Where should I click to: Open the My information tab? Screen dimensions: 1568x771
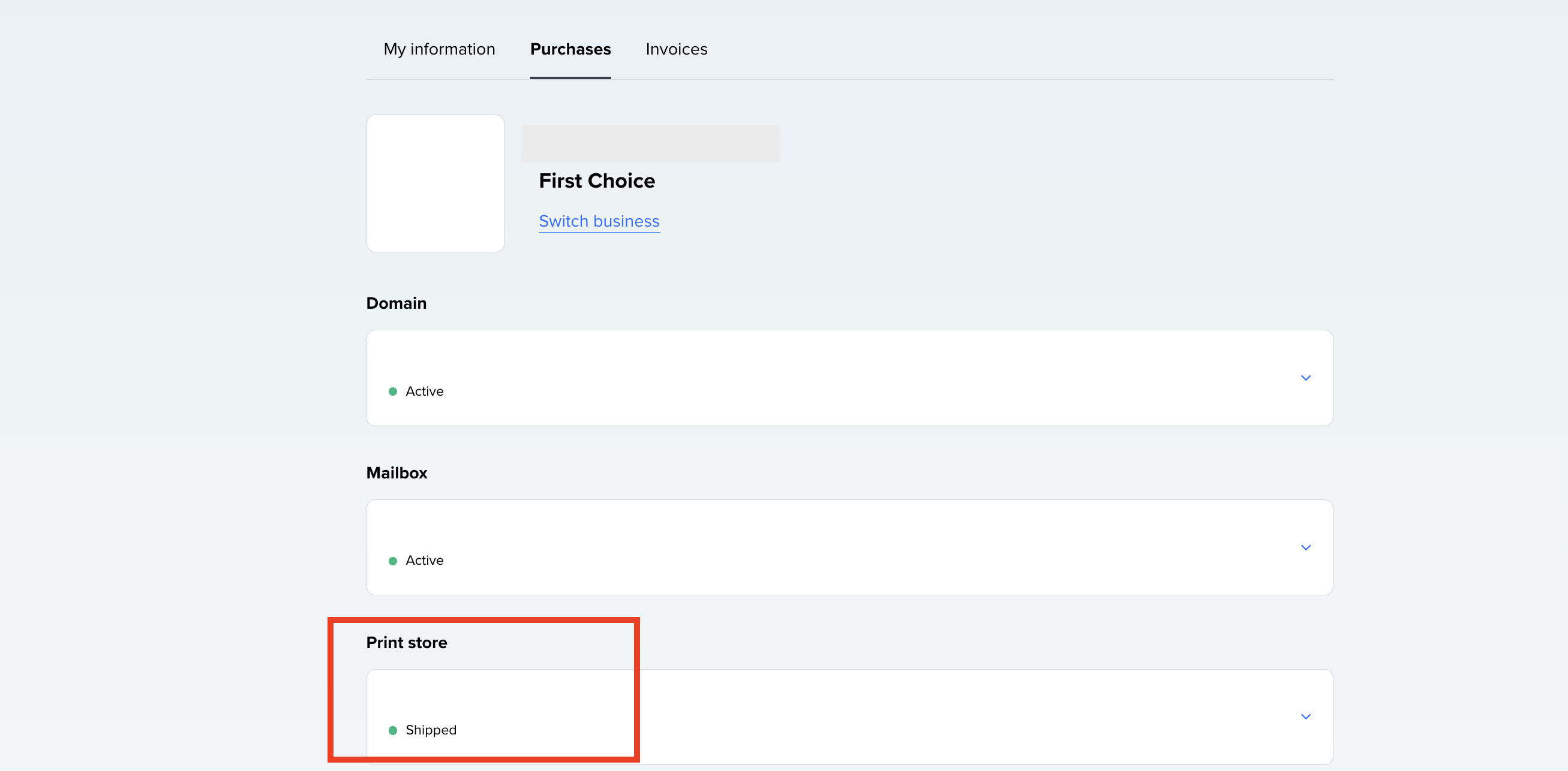439,49
